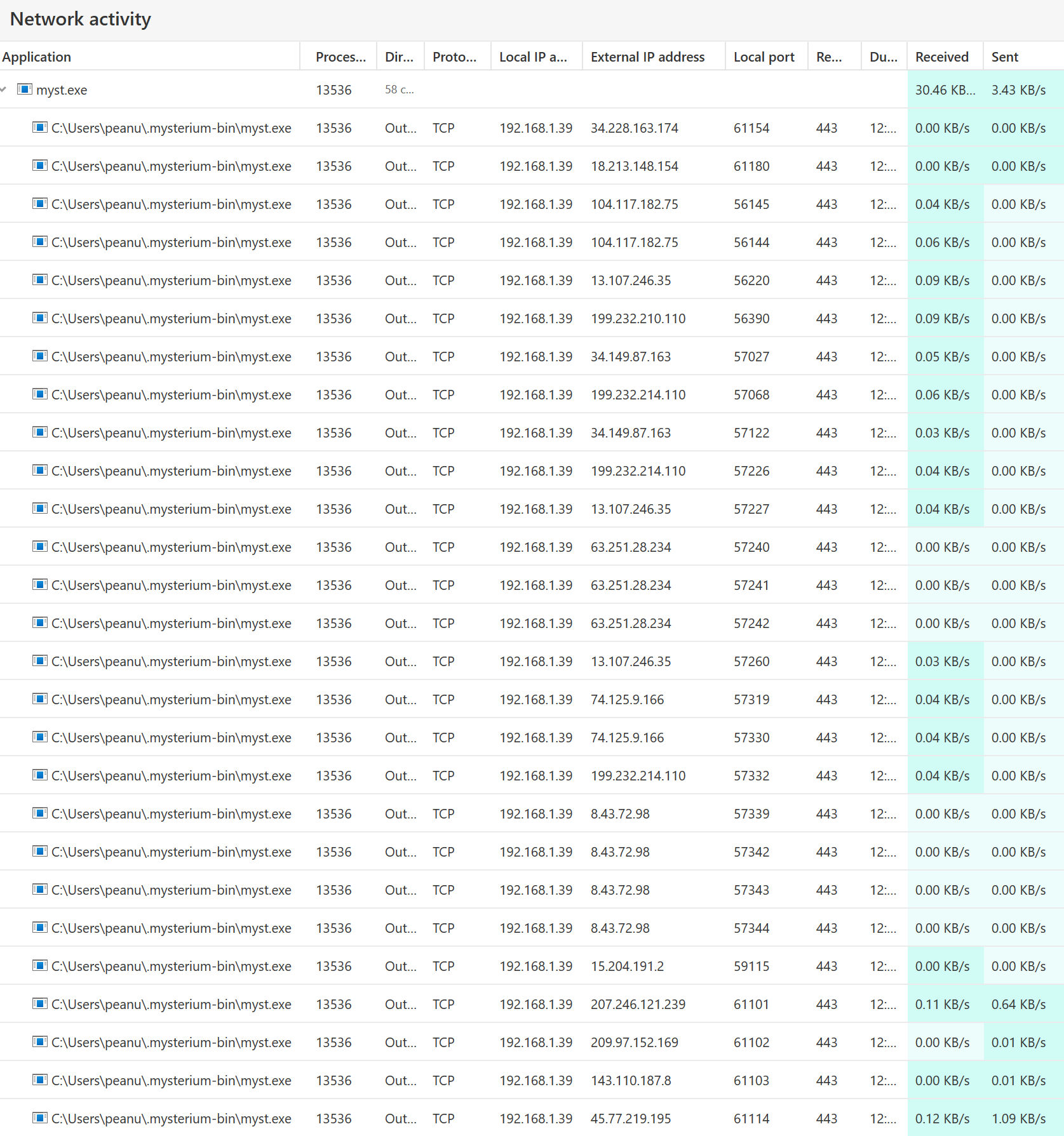Click the icon for row with port 61180

(x=39, y=165)
